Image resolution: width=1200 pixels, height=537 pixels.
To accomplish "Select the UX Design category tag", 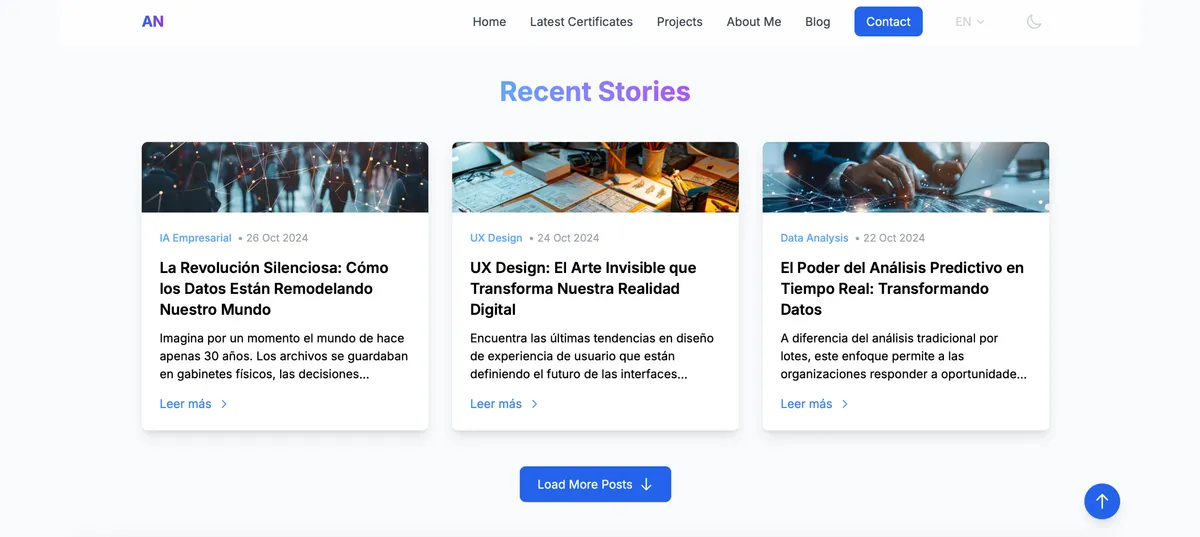I will 496,238.
